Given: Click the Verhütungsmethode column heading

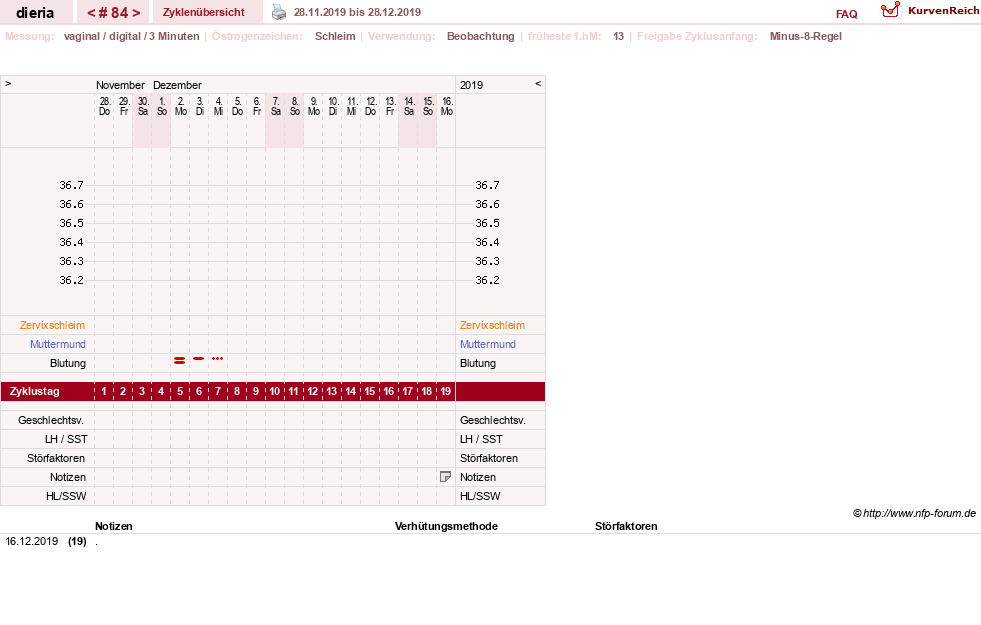Looking at the screenshot, I should click(446, 526).
